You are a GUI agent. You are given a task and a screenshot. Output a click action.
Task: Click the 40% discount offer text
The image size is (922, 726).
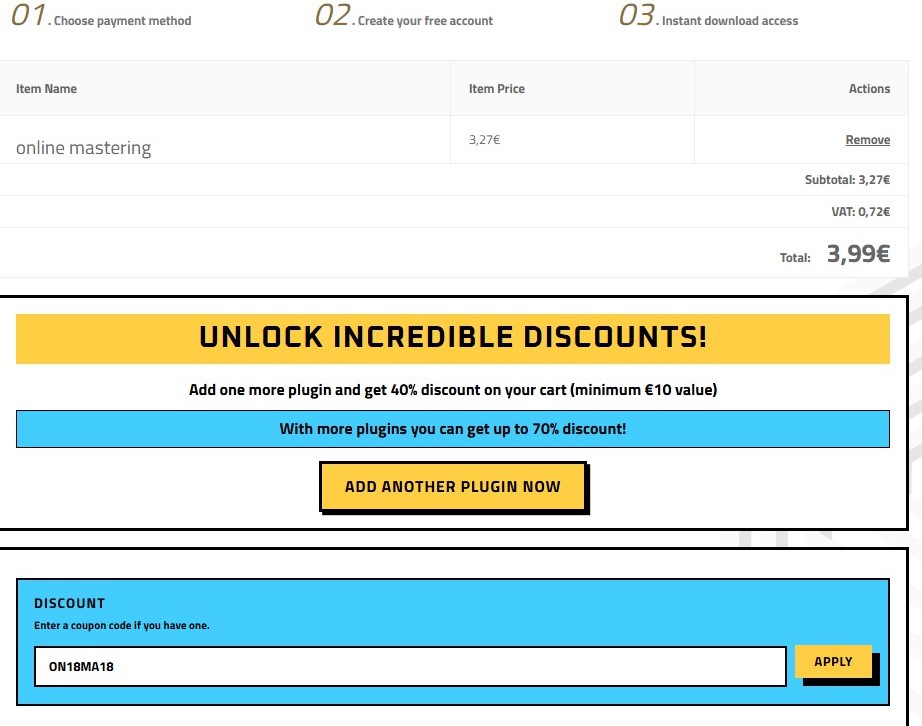coord(452,390)
